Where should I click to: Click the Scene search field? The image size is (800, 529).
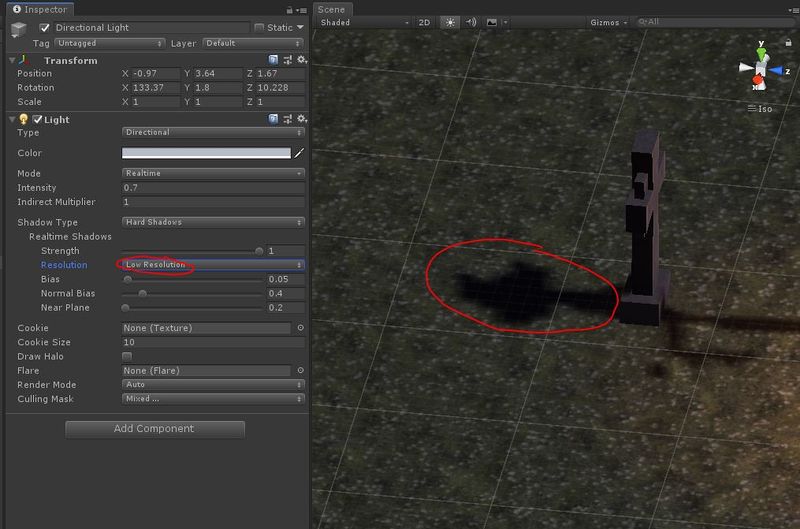(714, 22)
